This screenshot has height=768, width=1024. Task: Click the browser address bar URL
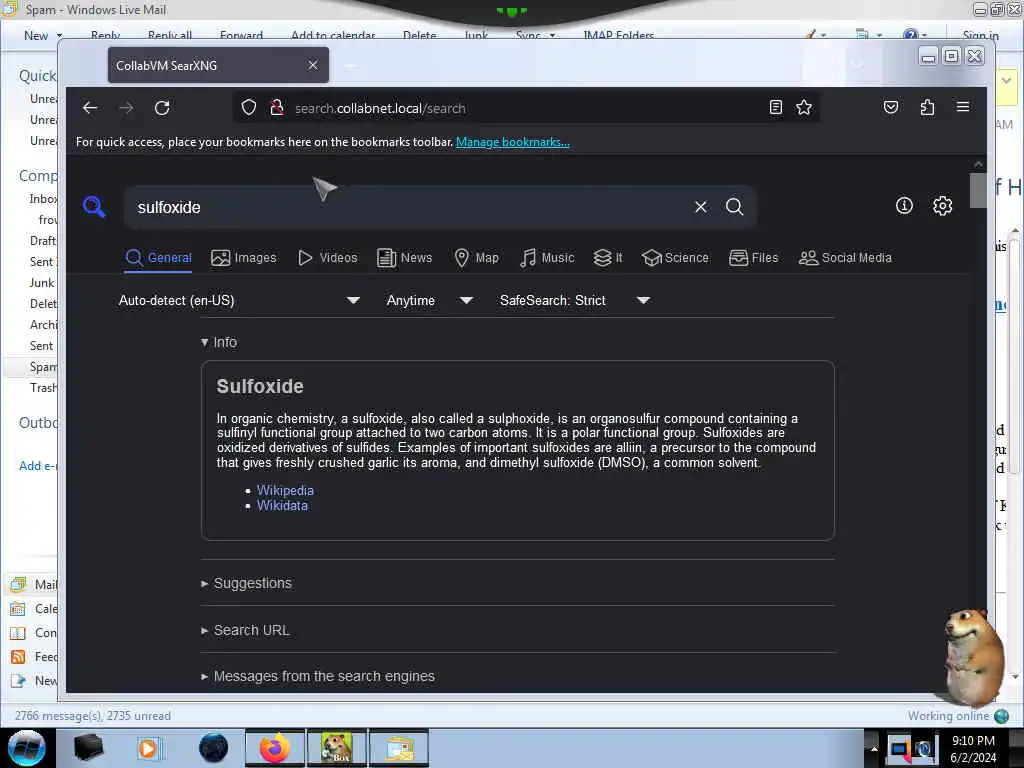click(380, 108)
